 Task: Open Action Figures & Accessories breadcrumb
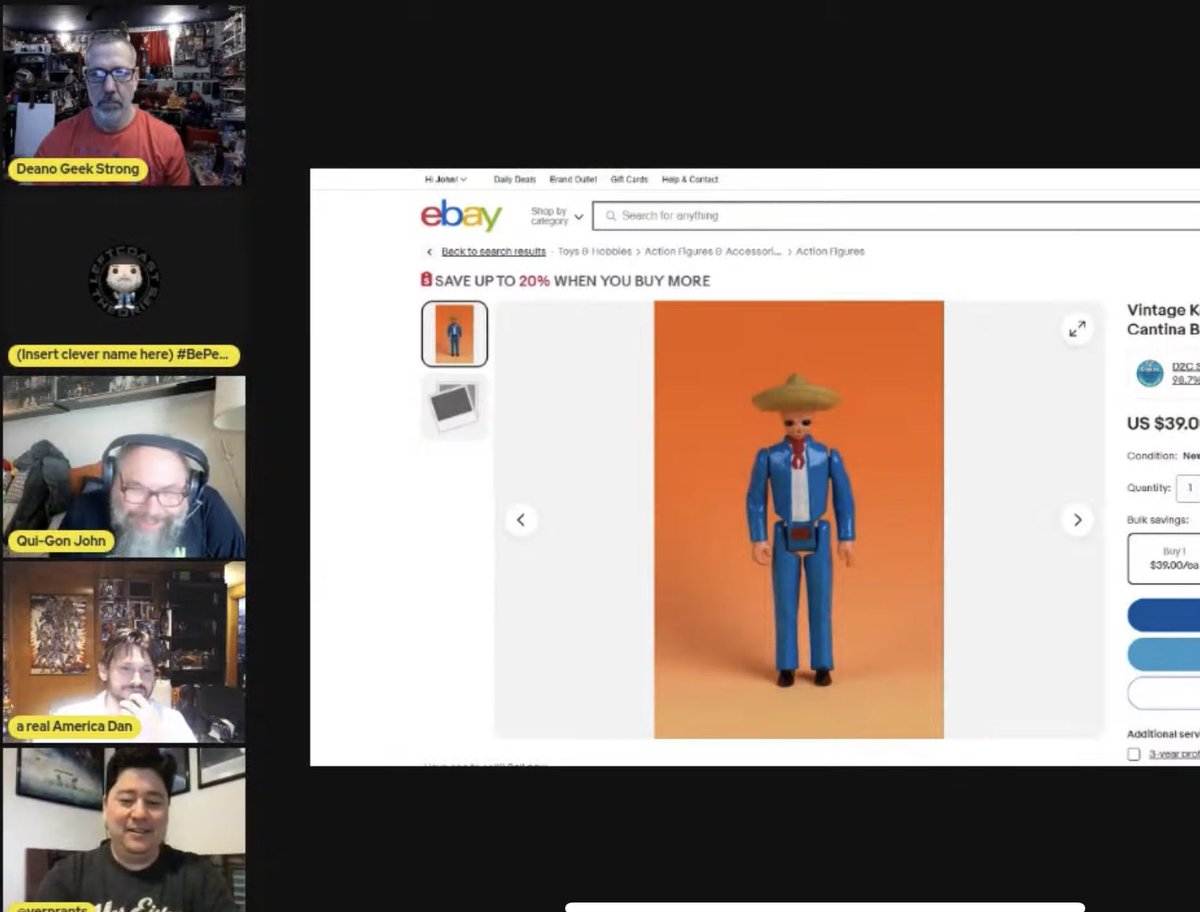click(712, 251)
